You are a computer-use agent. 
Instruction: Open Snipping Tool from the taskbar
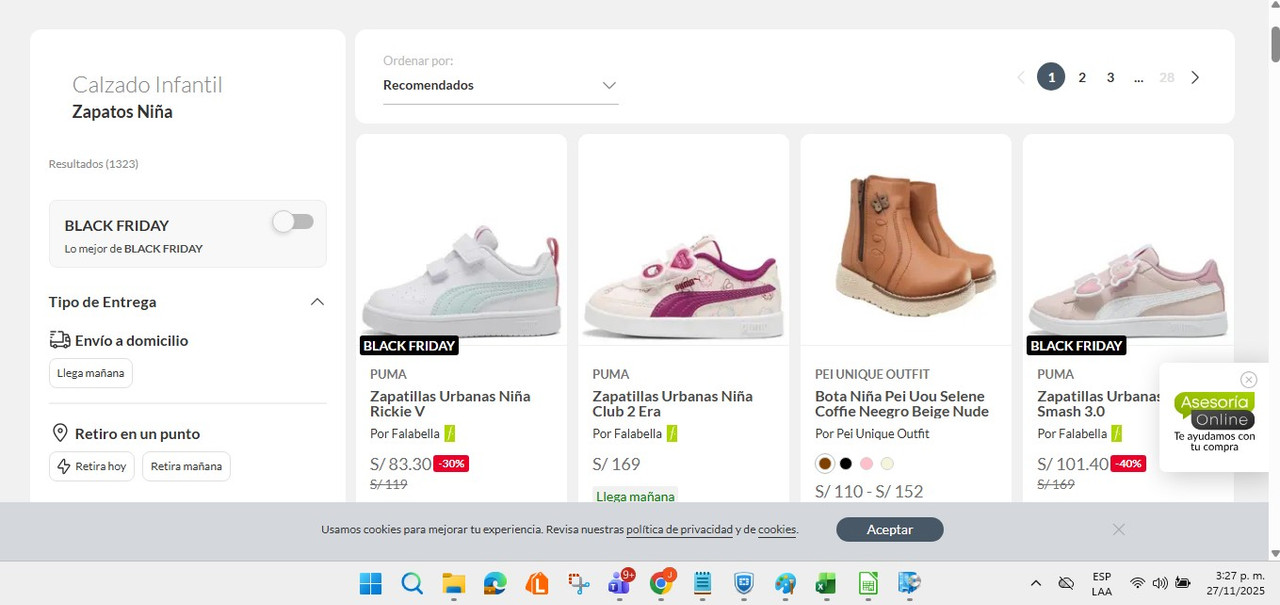578,583
